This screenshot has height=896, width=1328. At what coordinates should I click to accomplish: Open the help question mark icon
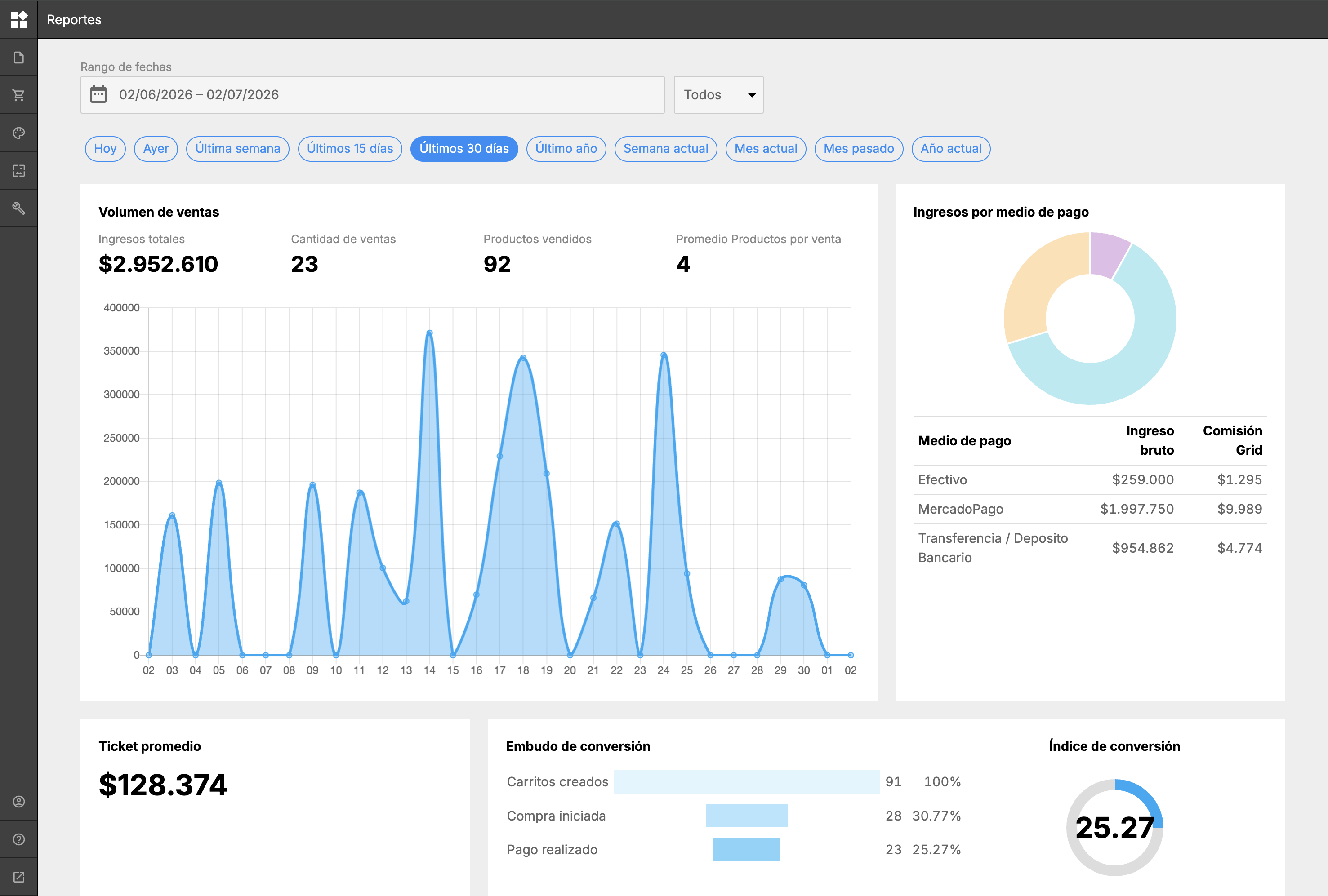(19, 839)
